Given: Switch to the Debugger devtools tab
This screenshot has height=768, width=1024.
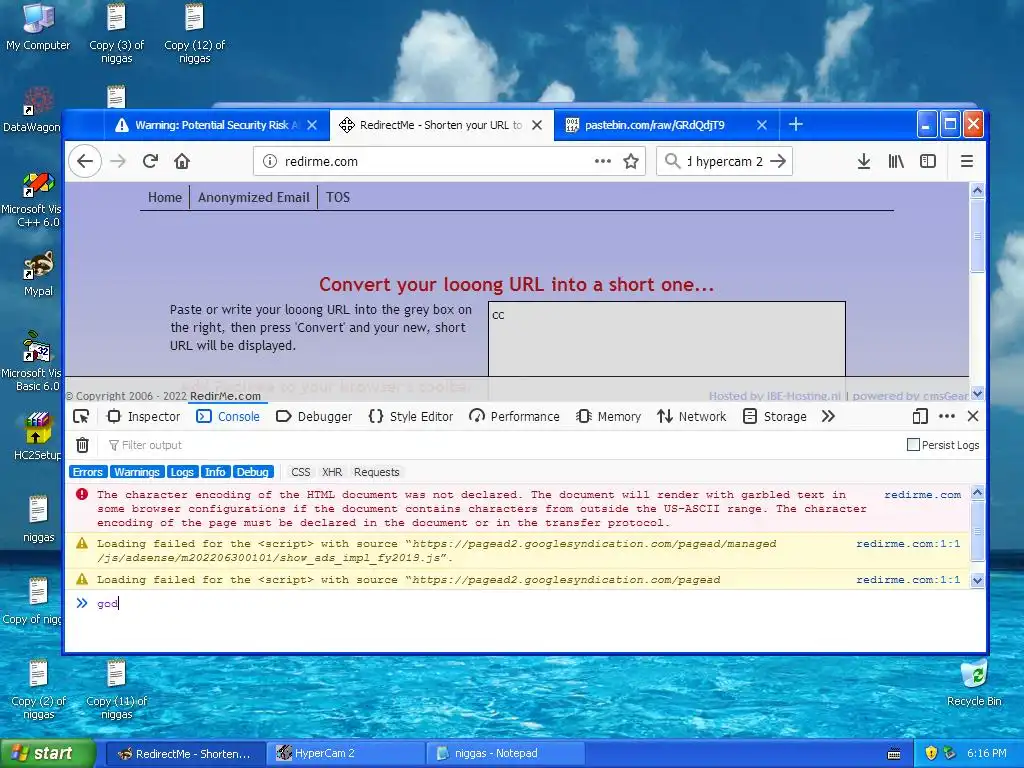Looking at the screenshot, I should [314, 417].
